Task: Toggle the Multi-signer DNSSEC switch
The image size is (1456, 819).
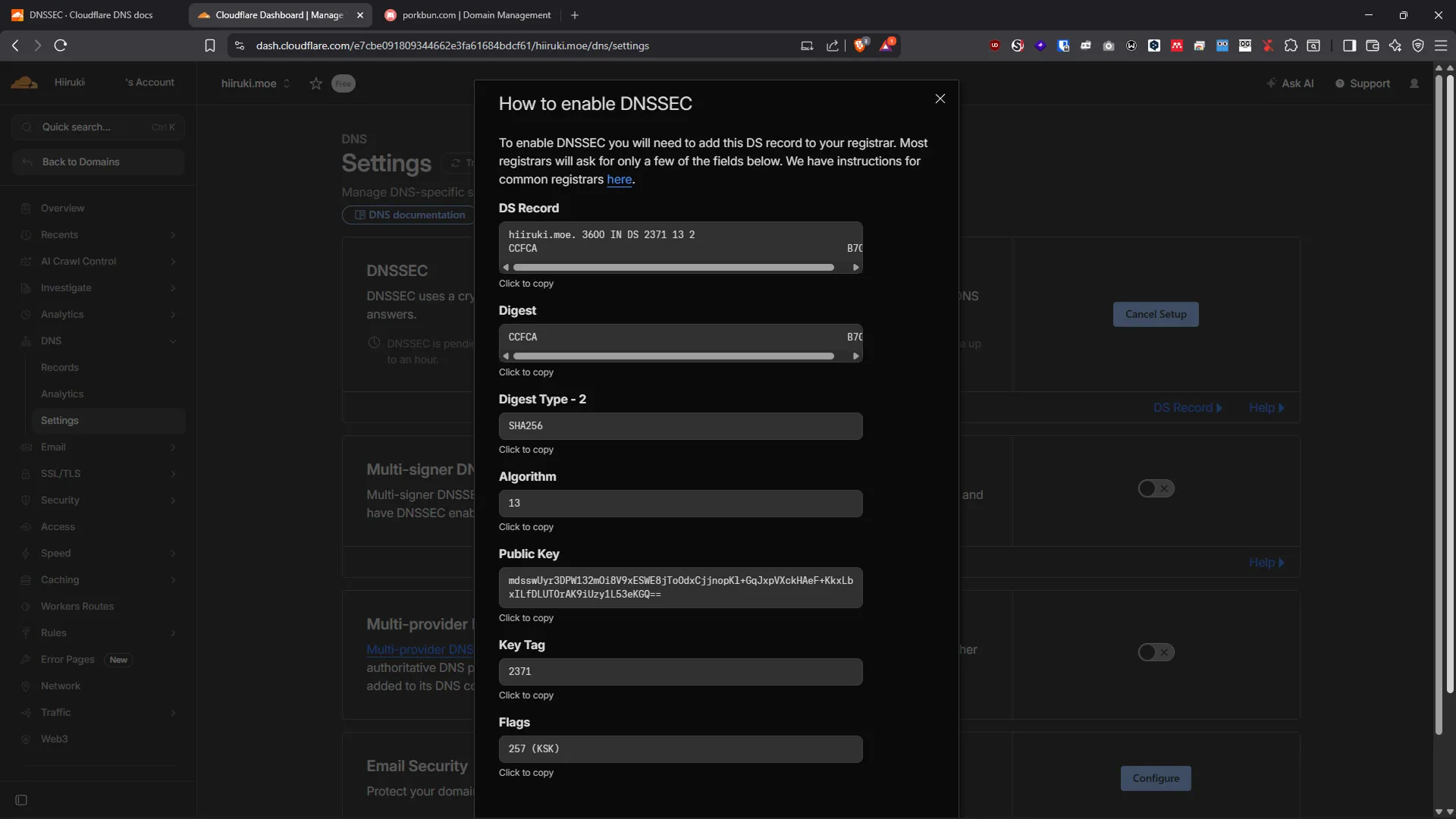Action: tap(1156, 489)
